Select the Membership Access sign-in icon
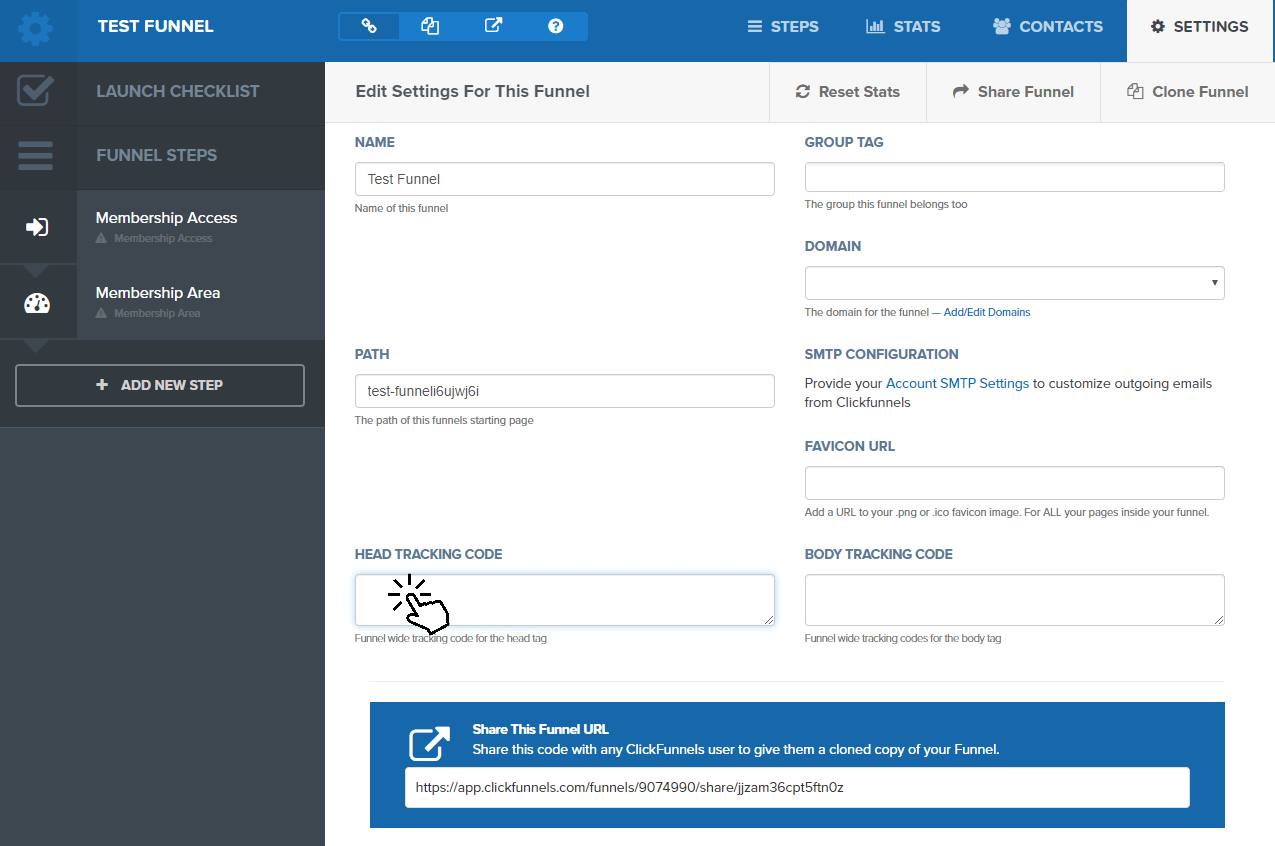 tap(37, 227)
